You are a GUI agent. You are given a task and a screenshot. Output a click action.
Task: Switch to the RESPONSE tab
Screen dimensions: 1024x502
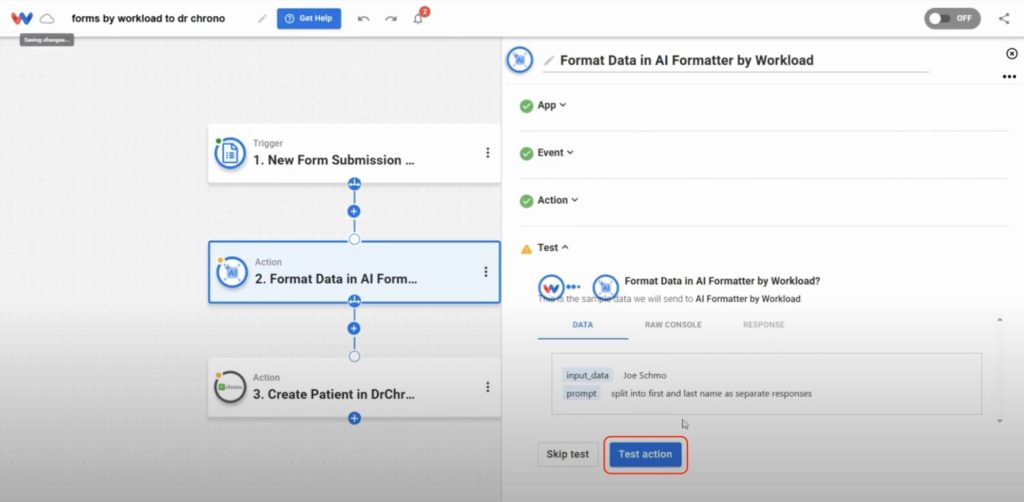[x=763, y=324]
